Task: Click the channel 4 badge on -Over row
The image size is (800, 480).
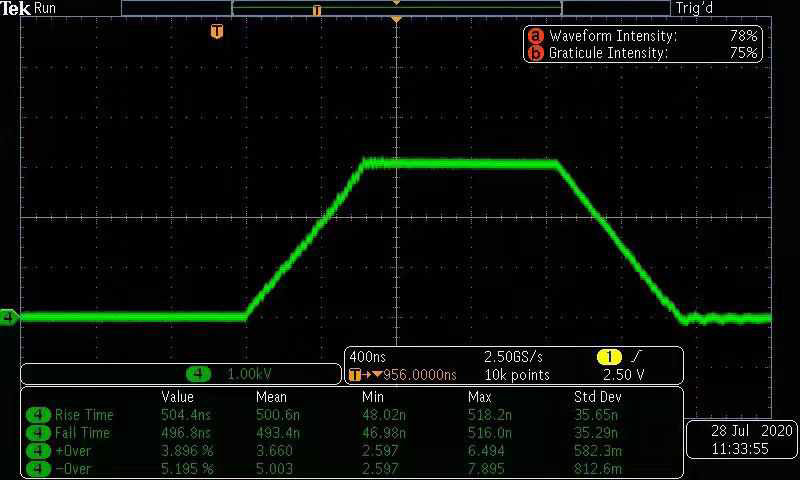Action: pos(38,469)
